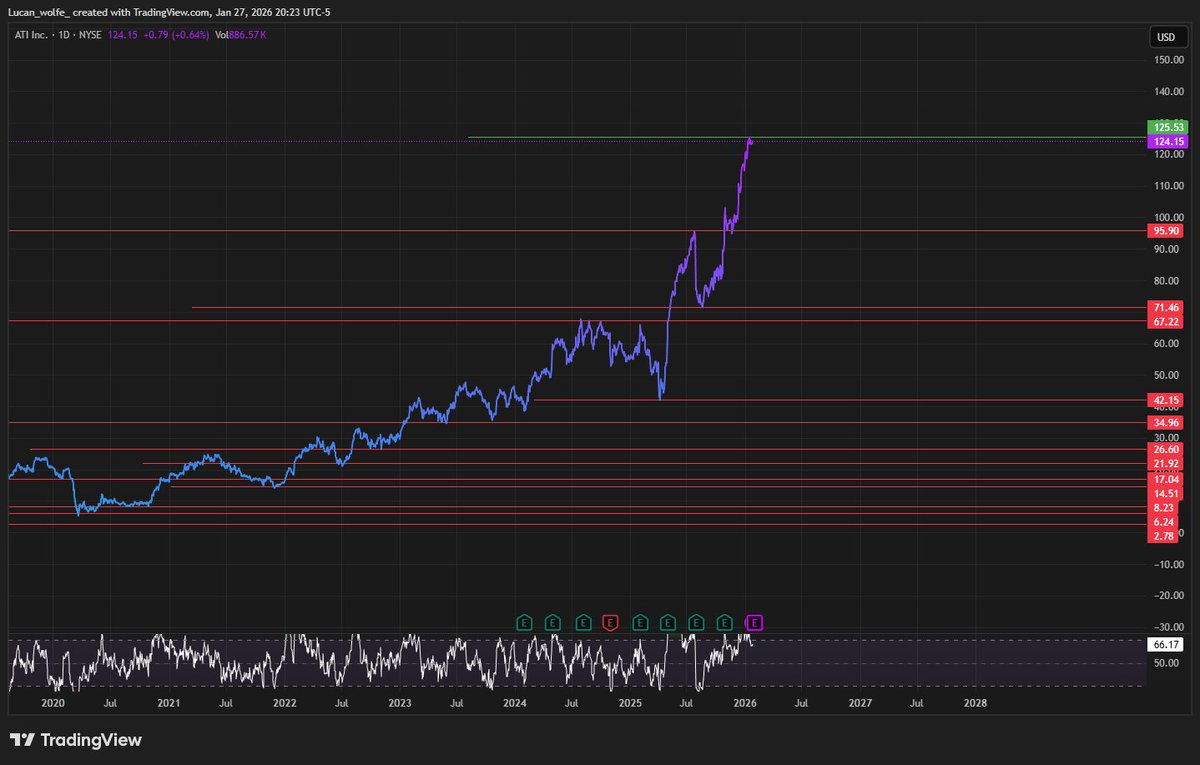Click the 2025 time axis label
Screen dimensions: 1200x765
(630, 704)
